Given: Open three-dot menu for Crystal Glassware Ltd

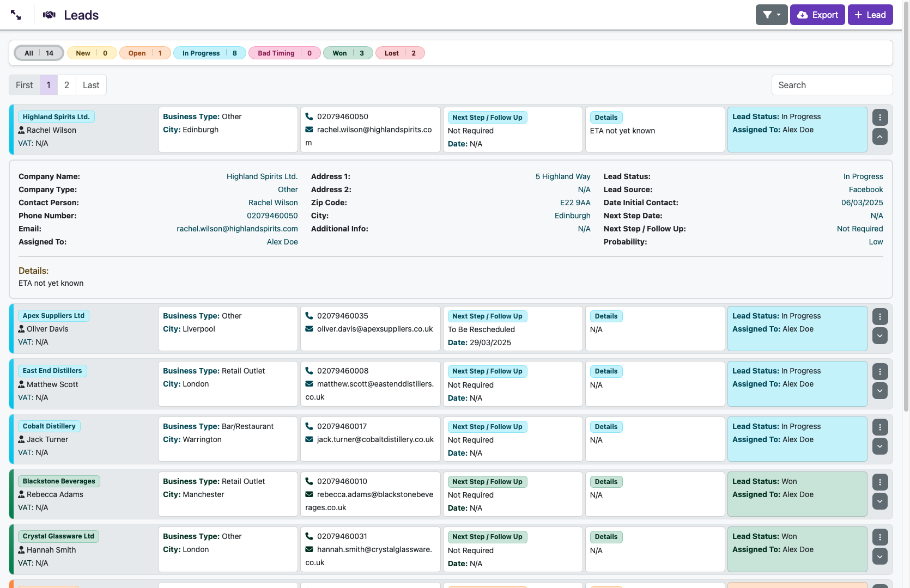Looking at the screenshot, I should click(880, 537).
